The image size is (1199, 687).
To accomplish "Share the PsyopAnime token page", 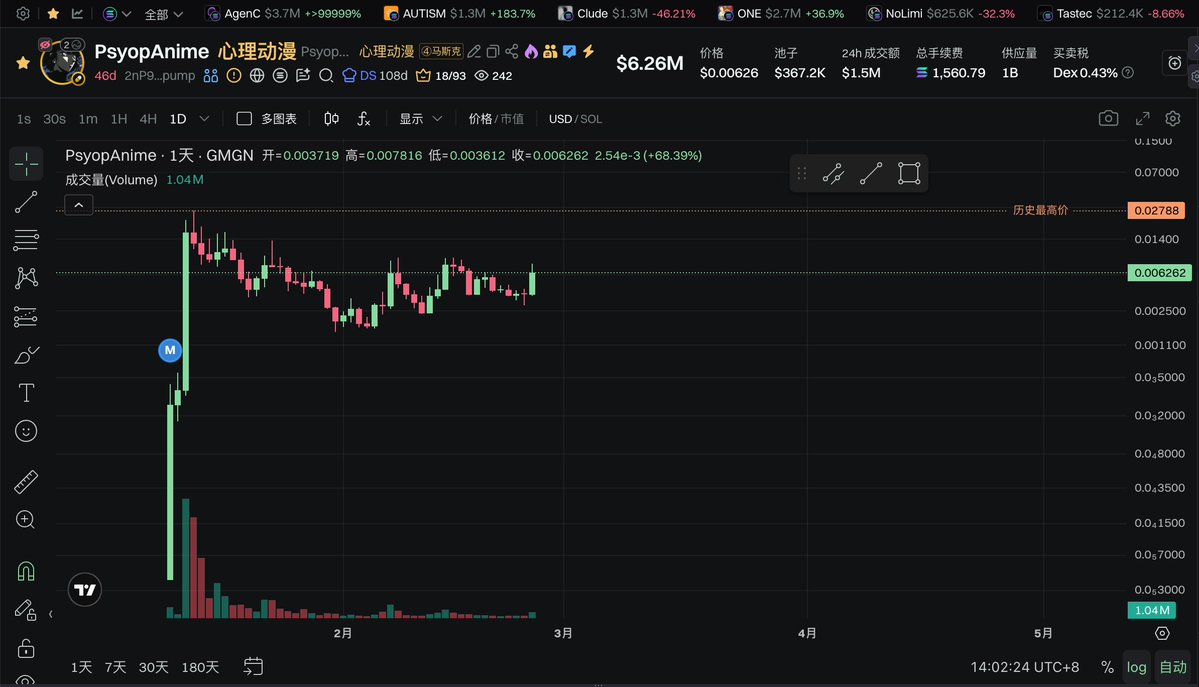I will coord(512,51).
